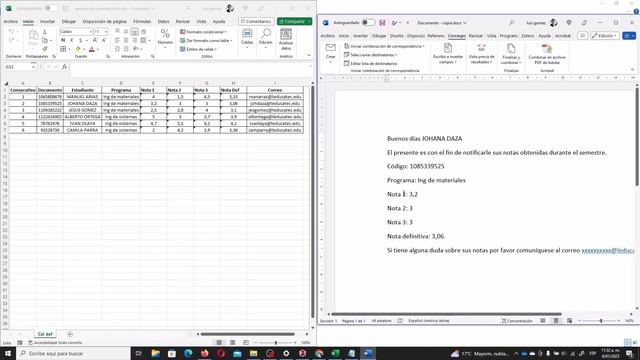This screenshot has height=360, width=640.
Task: Open the Referencias tab in Word
Action: click(x=436, y=36)
